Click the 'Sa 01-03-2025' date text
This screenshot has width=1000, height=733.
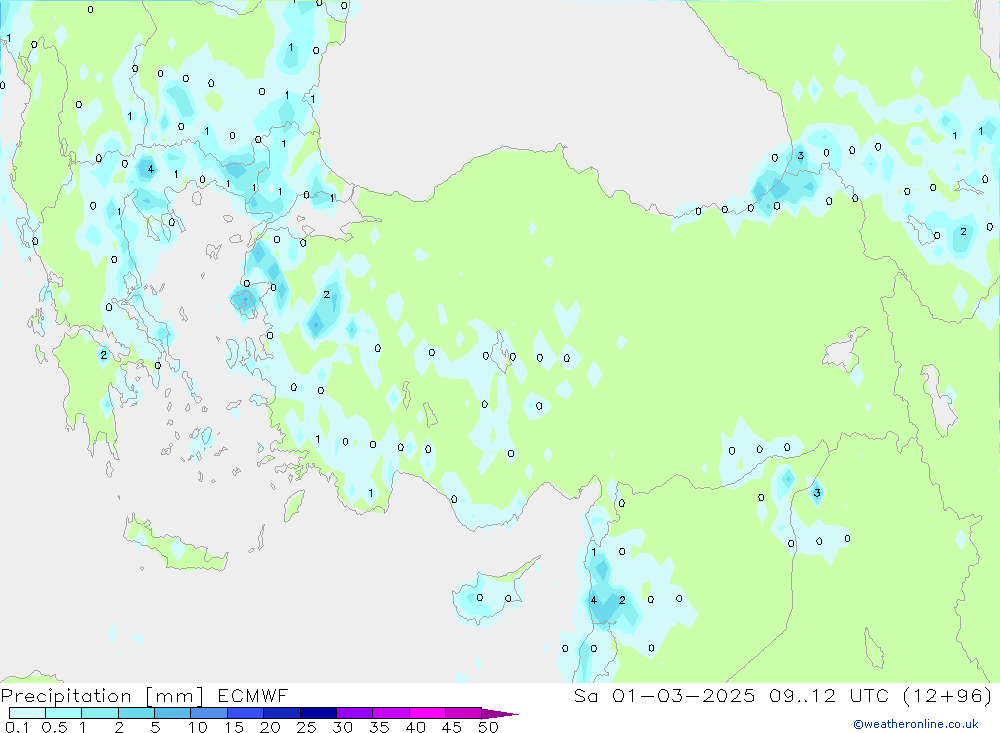tap(664, 696)
